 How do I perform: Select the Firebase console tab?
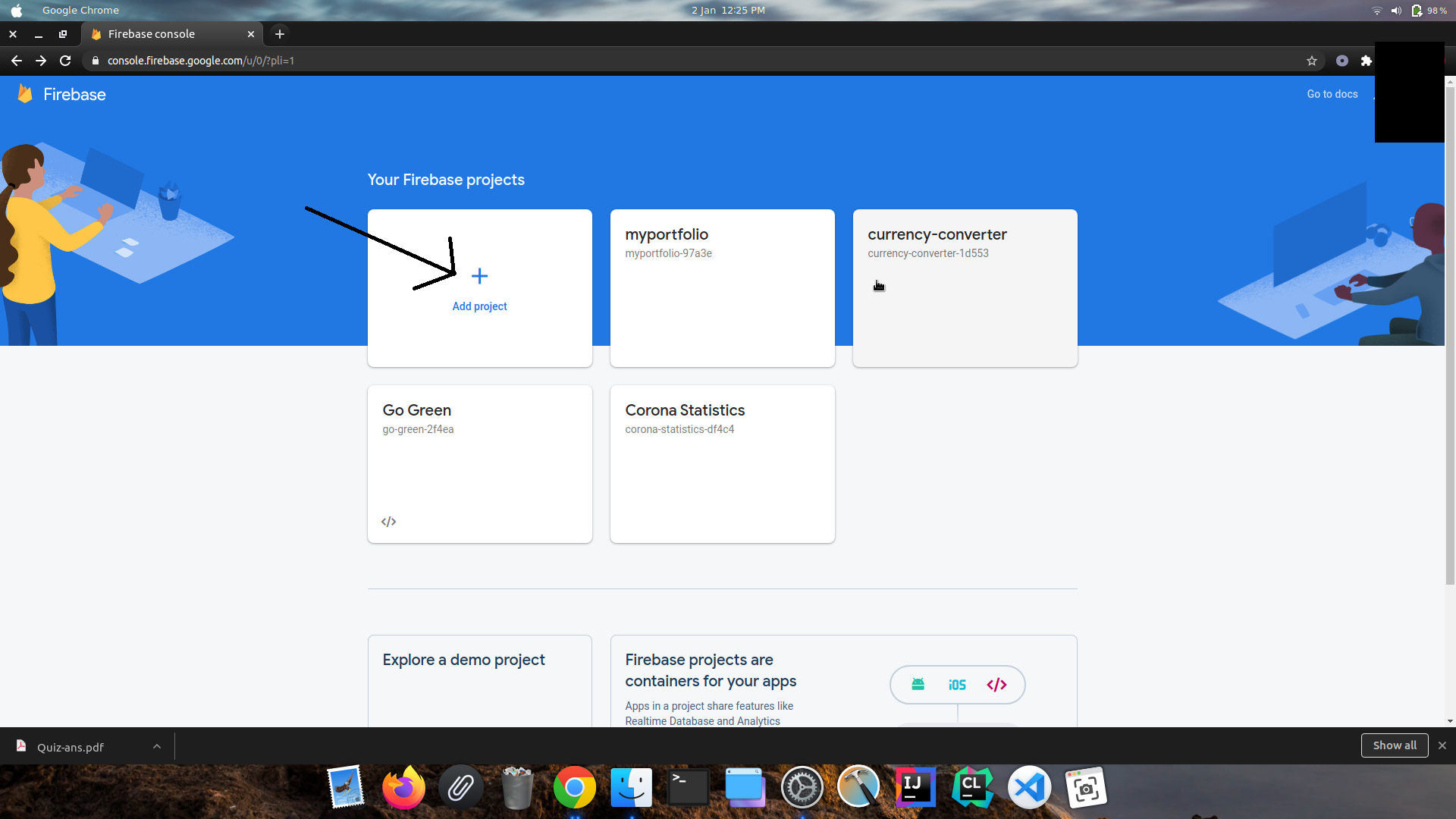(x=173, y=34)
